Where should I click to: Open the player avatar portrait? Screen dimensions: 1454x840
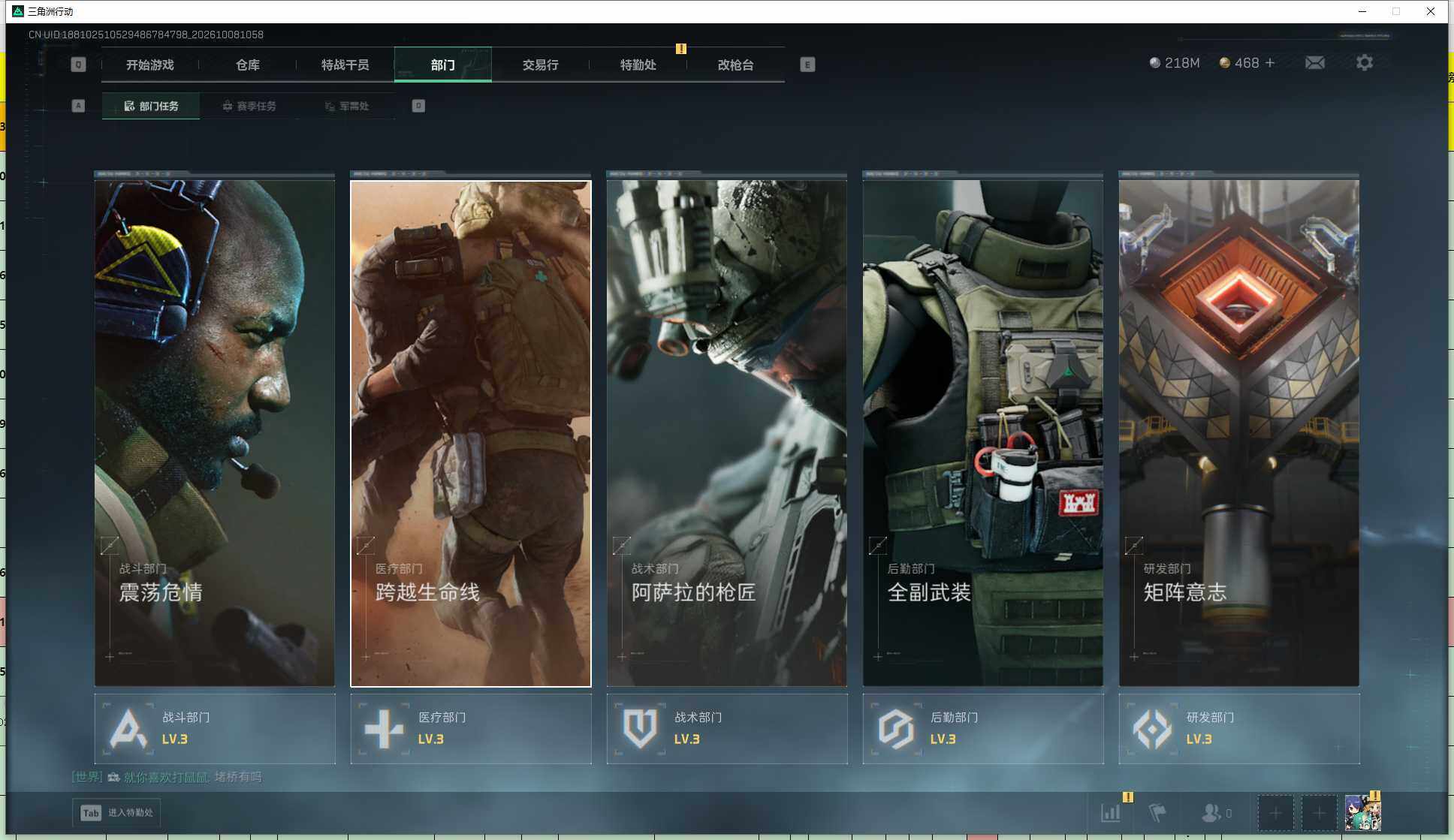1362,813
